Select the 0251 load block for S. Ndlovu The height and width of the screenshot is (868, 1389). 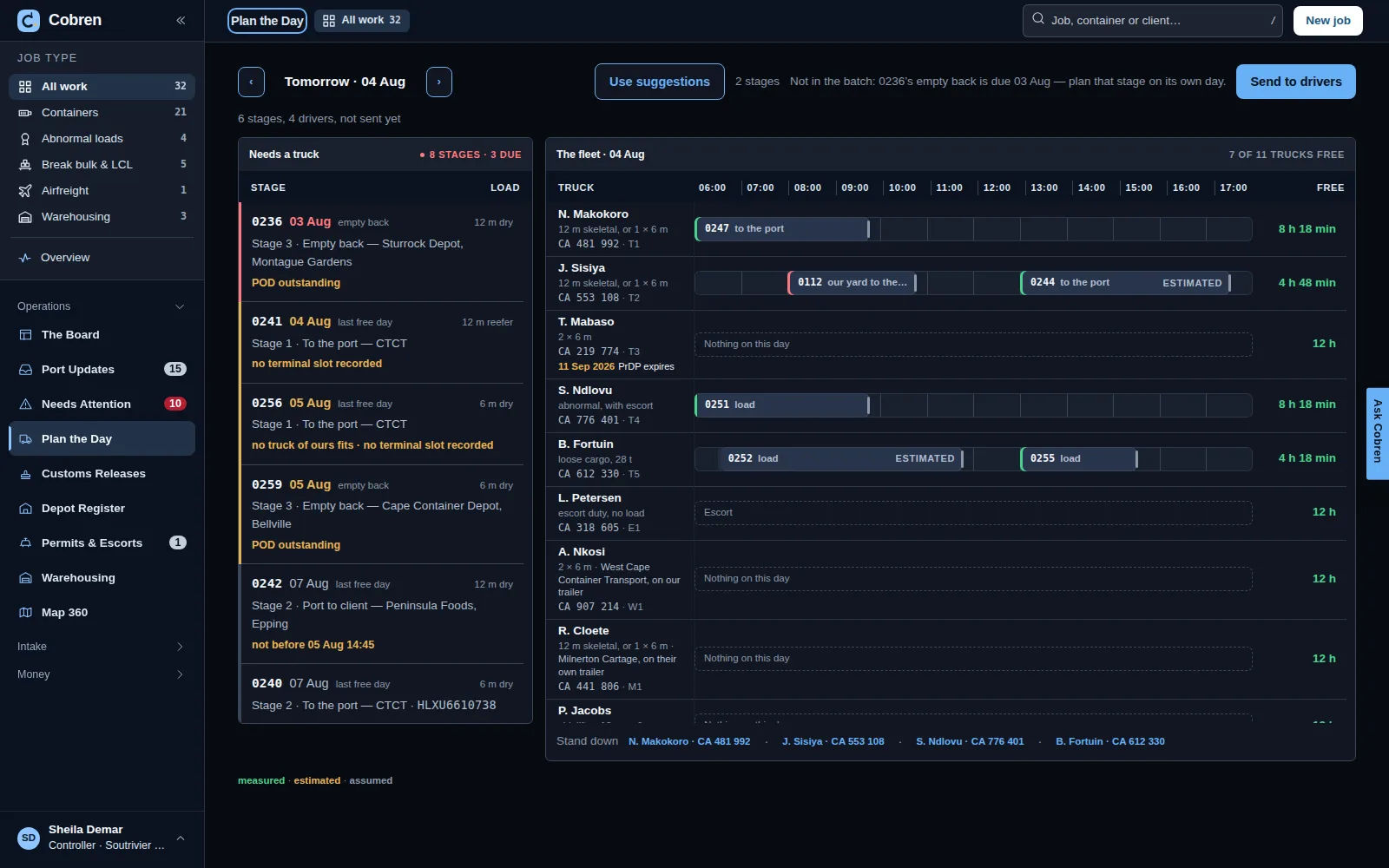click(x=782, y=404)
